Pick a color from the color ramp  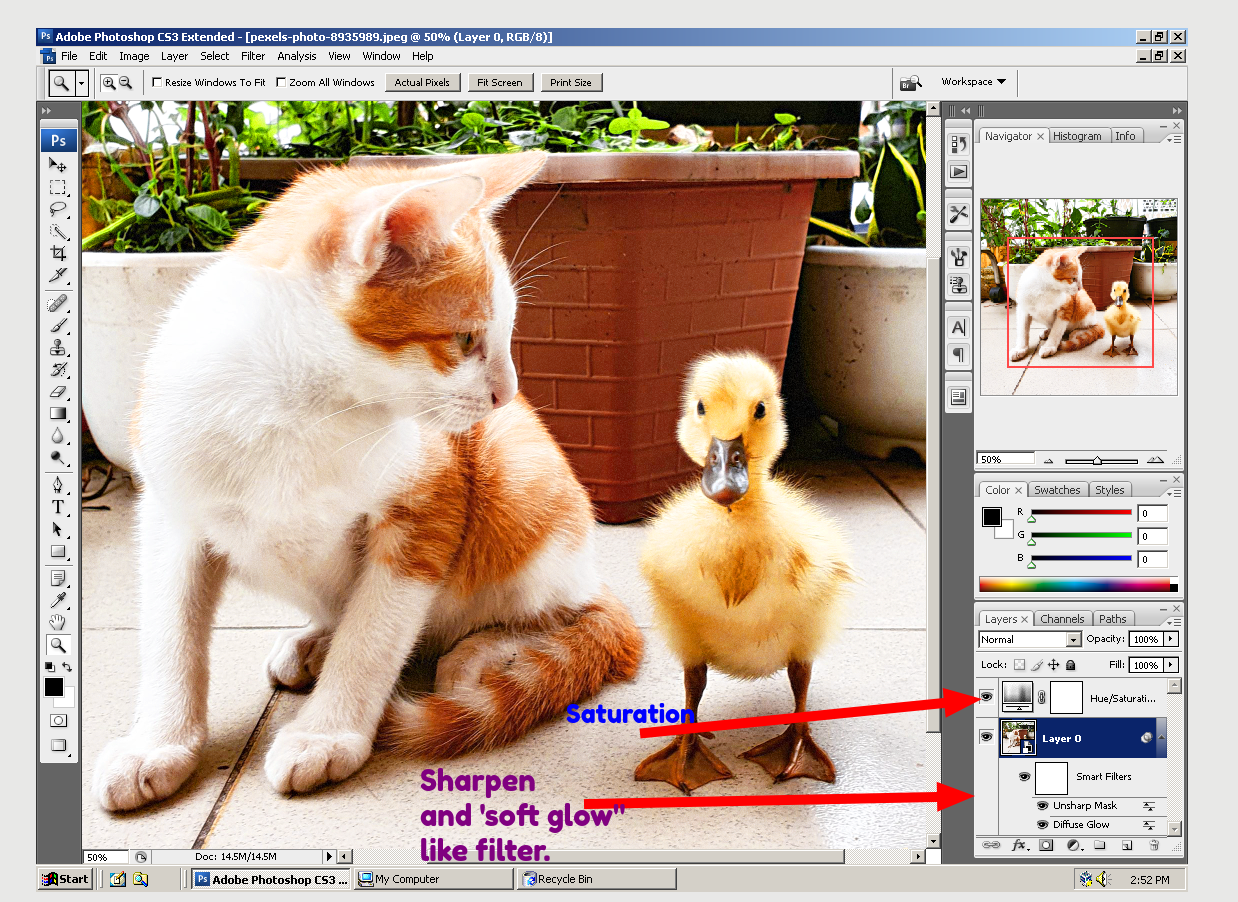(x=1078, y=585)
